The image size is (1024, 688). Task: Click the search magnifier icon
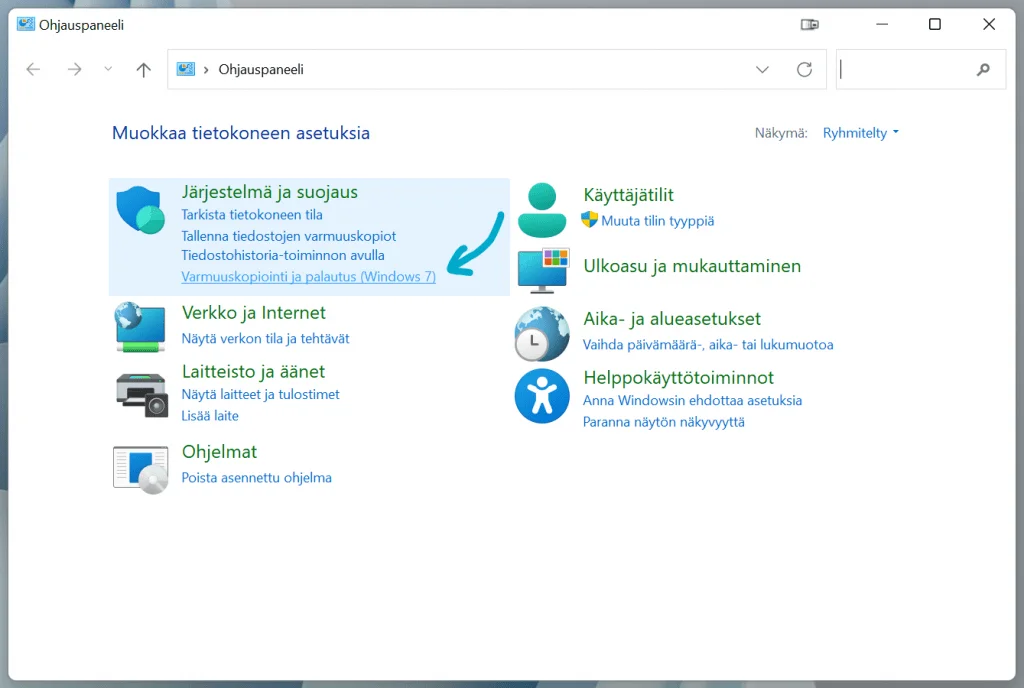983,69
